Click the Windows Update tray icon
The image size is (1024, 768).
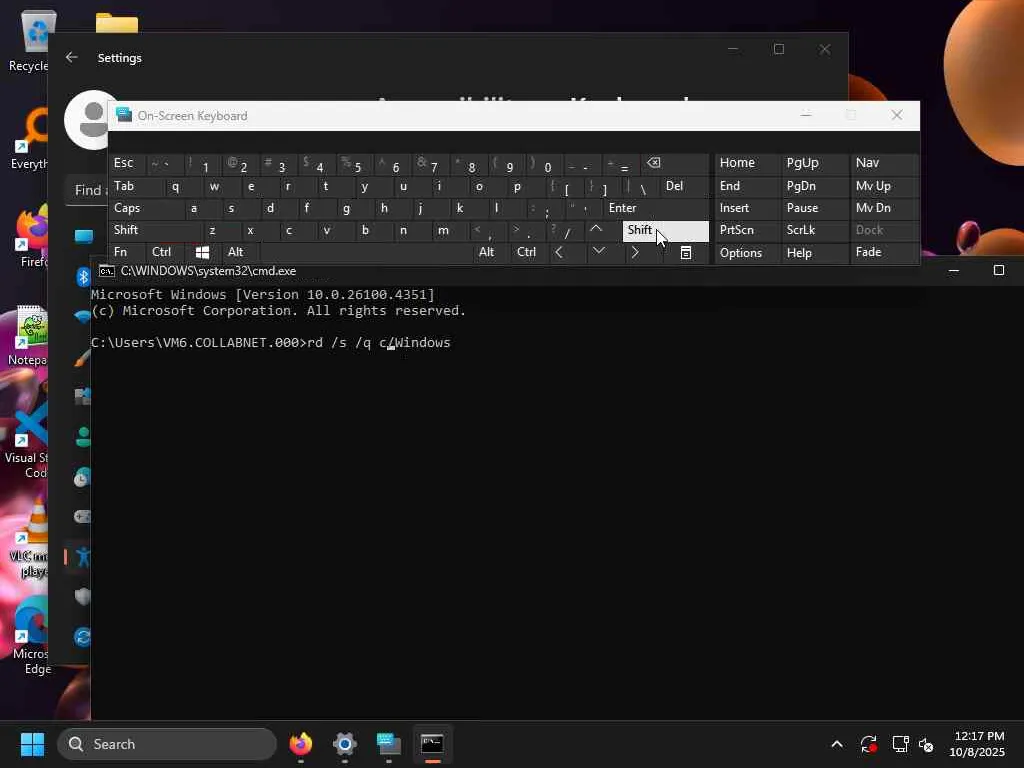(869, 744)
